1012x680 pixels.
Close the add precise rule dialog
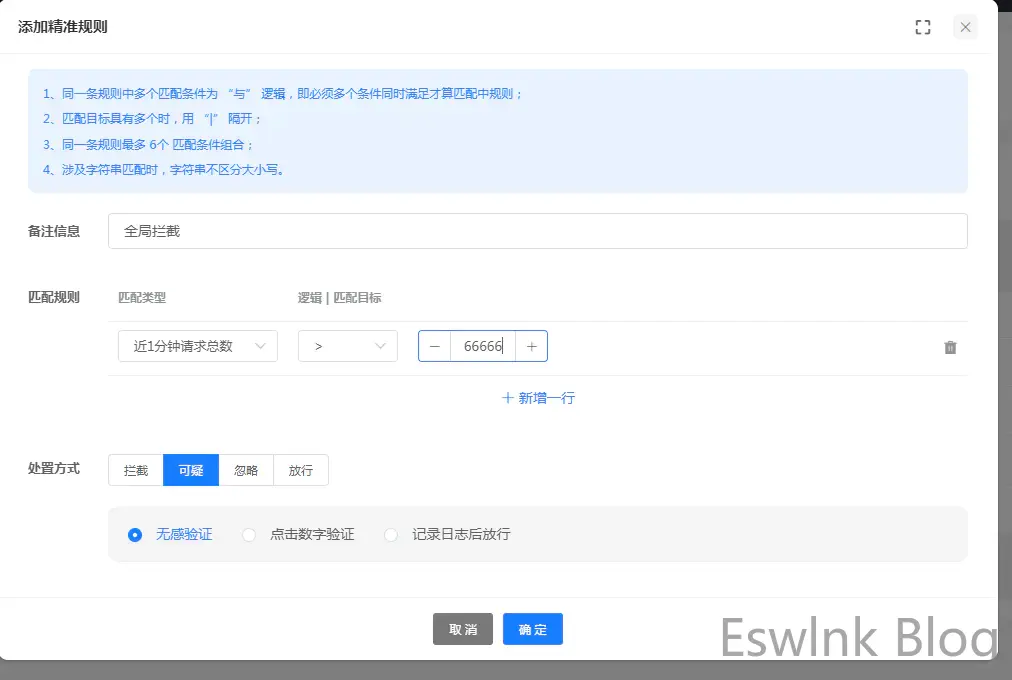tap(965, 27)
